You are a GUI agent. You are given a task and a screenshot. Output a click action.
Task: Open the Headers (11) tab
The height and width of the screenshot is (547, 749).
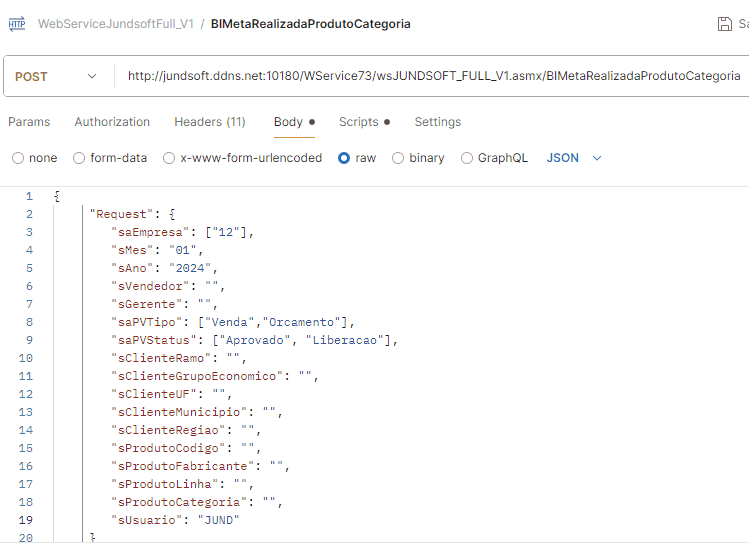coord(209,122)
